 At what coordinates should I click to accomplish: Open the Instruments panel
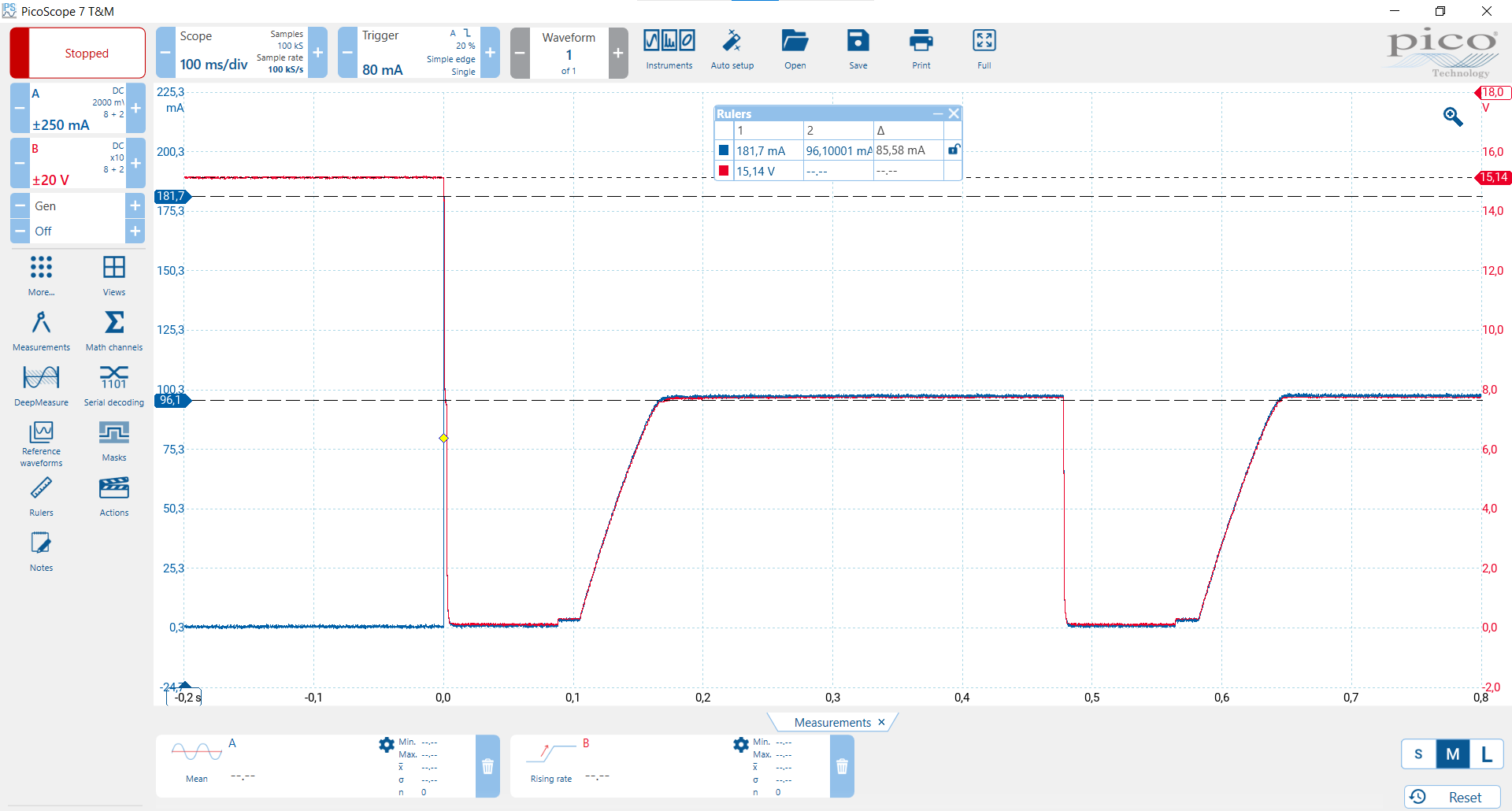(669, 50)
